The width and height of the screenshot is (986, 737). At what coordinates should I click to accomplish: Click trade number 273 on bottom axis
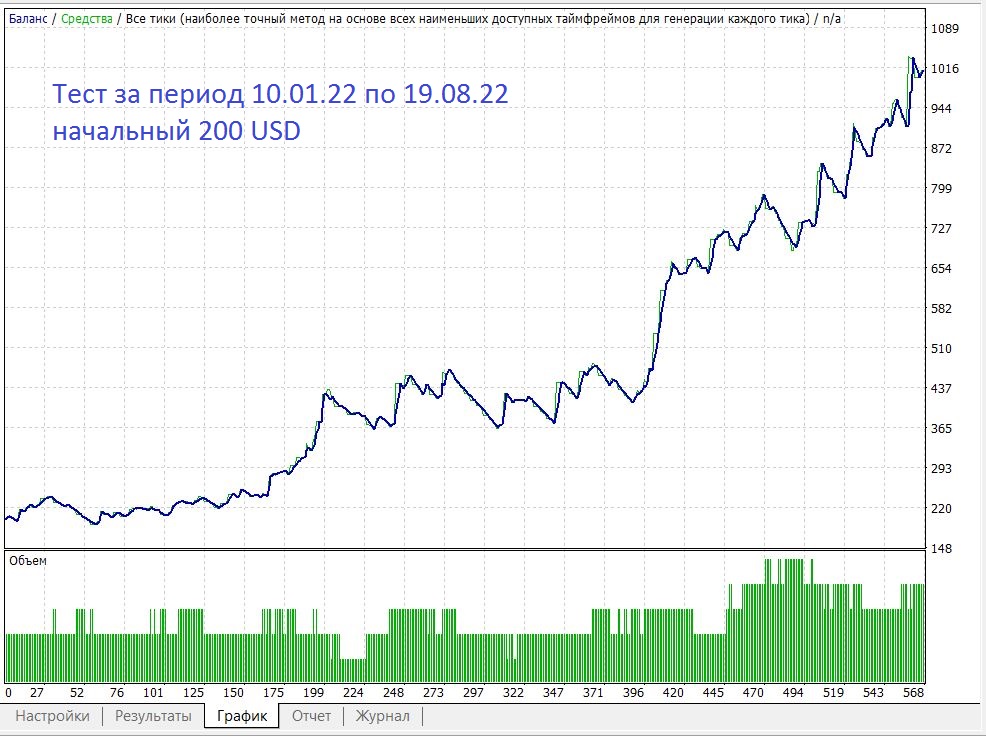[433, 692]
